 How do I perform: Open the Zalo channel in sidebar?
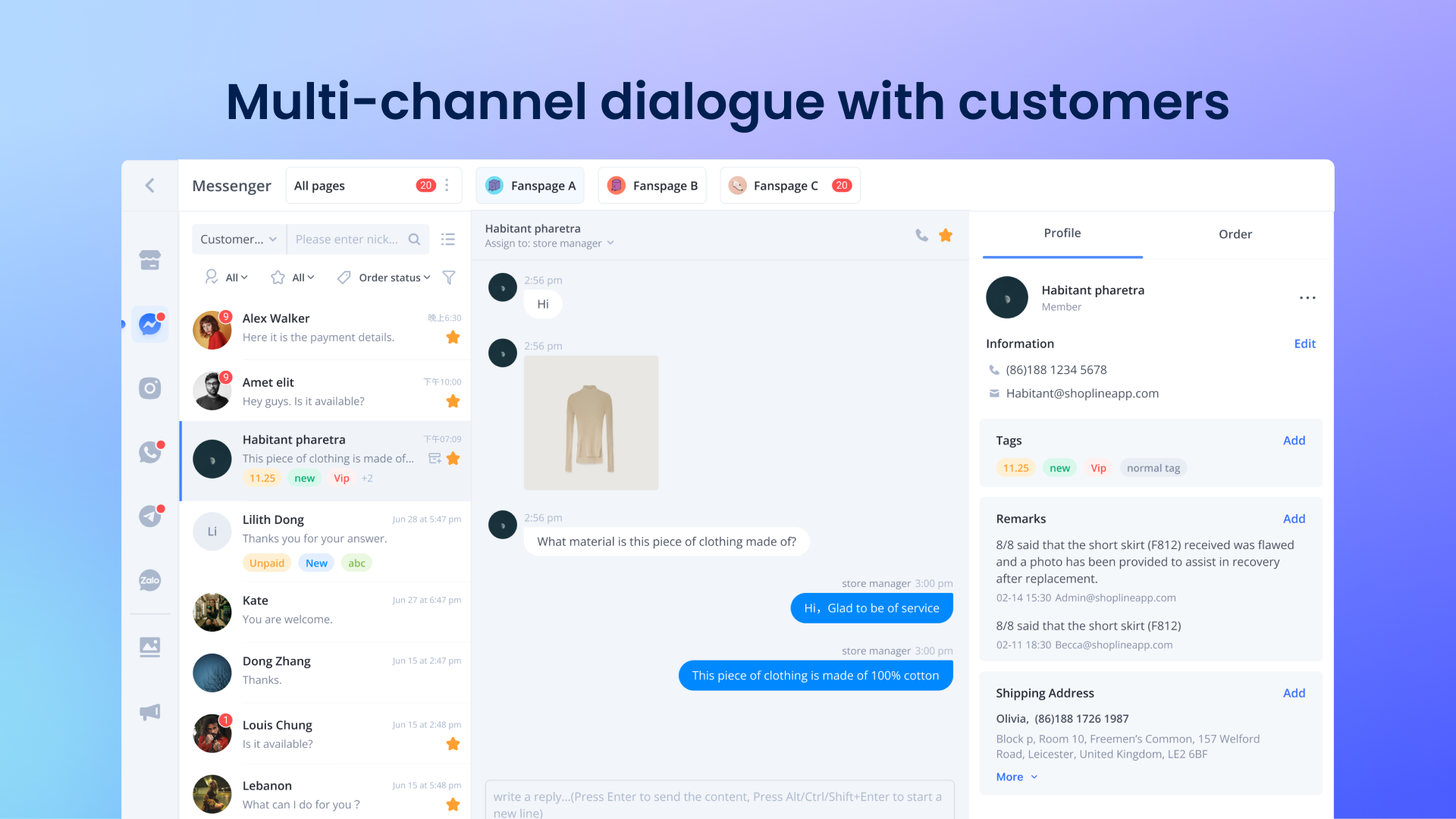click(149, 581)
